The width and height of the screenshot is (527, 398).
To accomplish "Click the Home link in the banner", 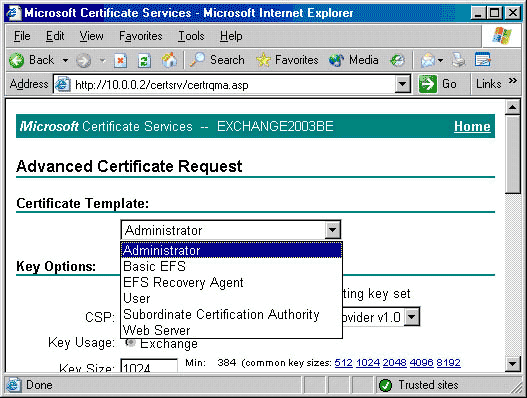I will [472, 126].
